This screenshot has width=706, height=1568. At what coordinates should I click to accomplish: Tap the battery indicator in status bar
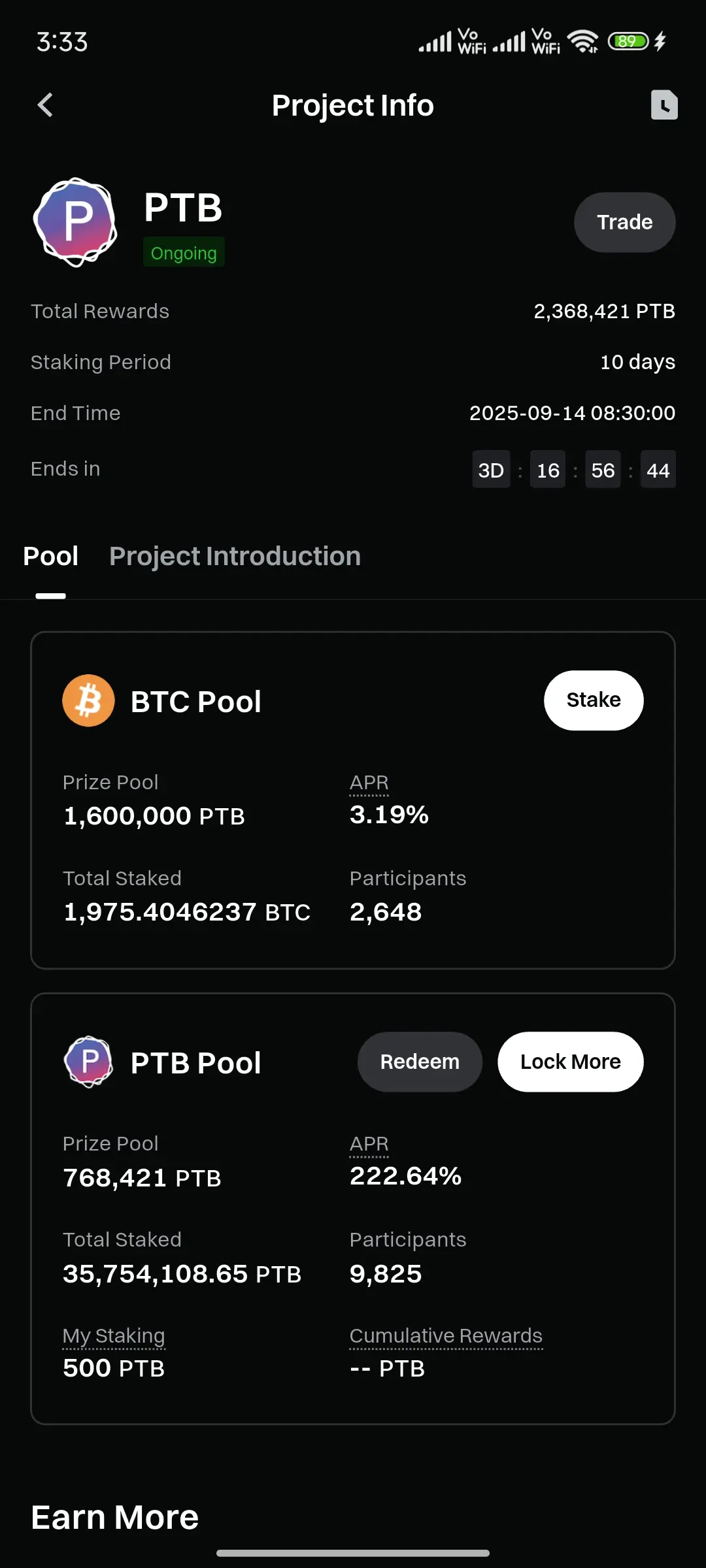click(628, 41)
